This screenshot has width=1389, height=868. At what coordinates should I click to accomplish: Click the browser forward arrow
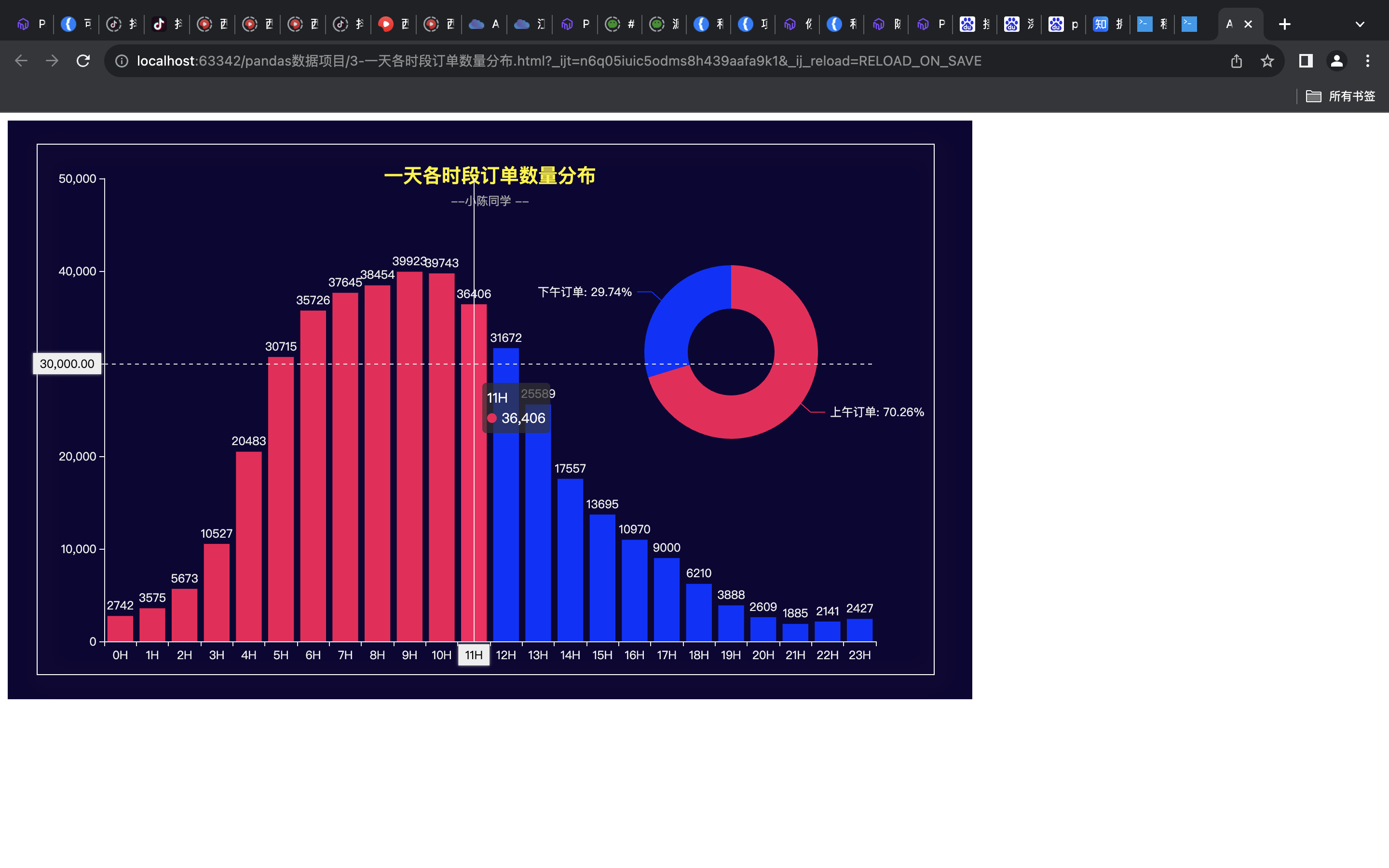[52, 61]
